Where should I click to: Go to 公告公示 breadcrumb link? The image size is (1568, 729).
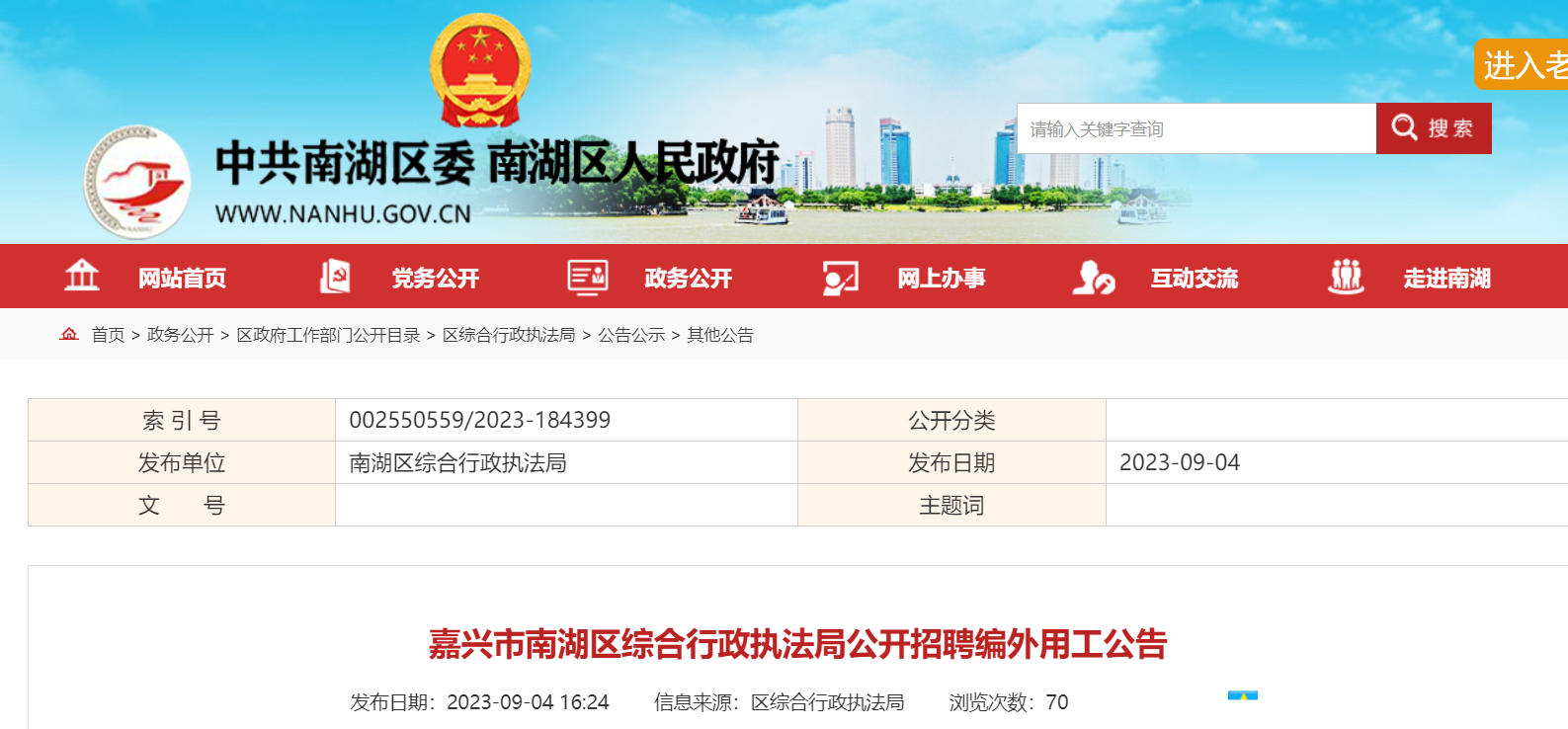pos(631,335)
